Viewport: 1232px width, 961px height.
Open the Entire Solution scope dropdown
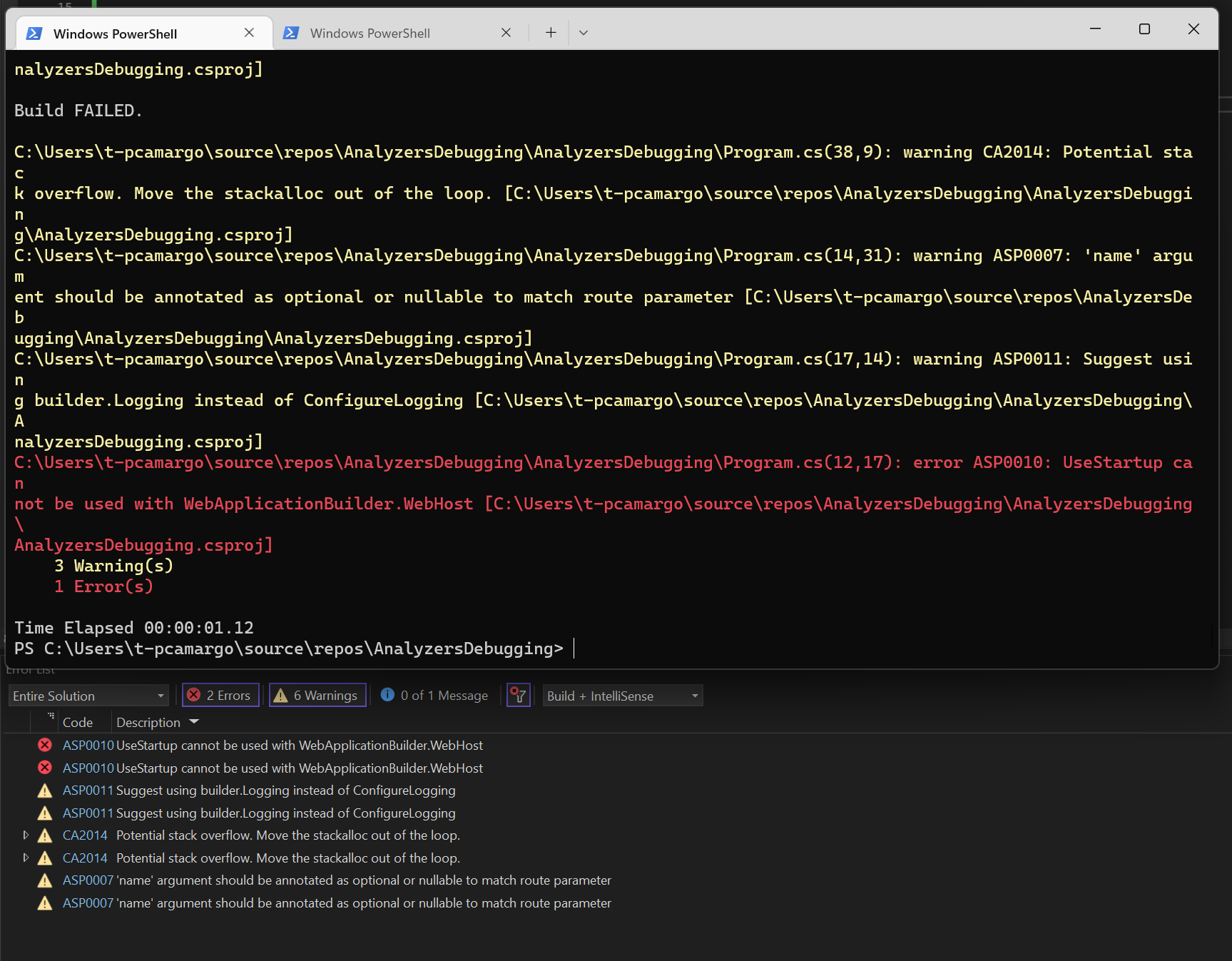88,696
